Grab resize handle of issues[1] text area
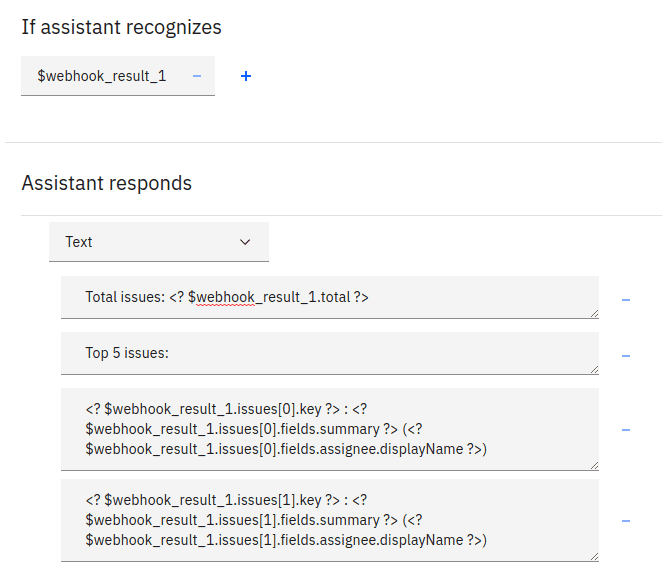The width and height of the screenshot is (662, 565). click(594, 557)
